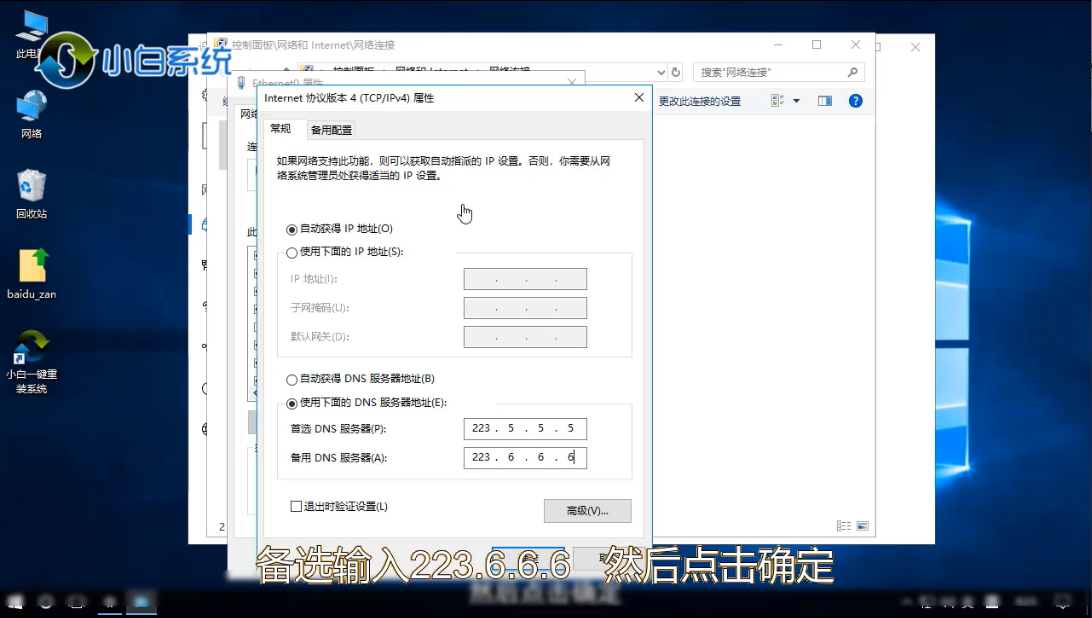Click the 首选 DNS 服务器 address field

coord(525,428)
